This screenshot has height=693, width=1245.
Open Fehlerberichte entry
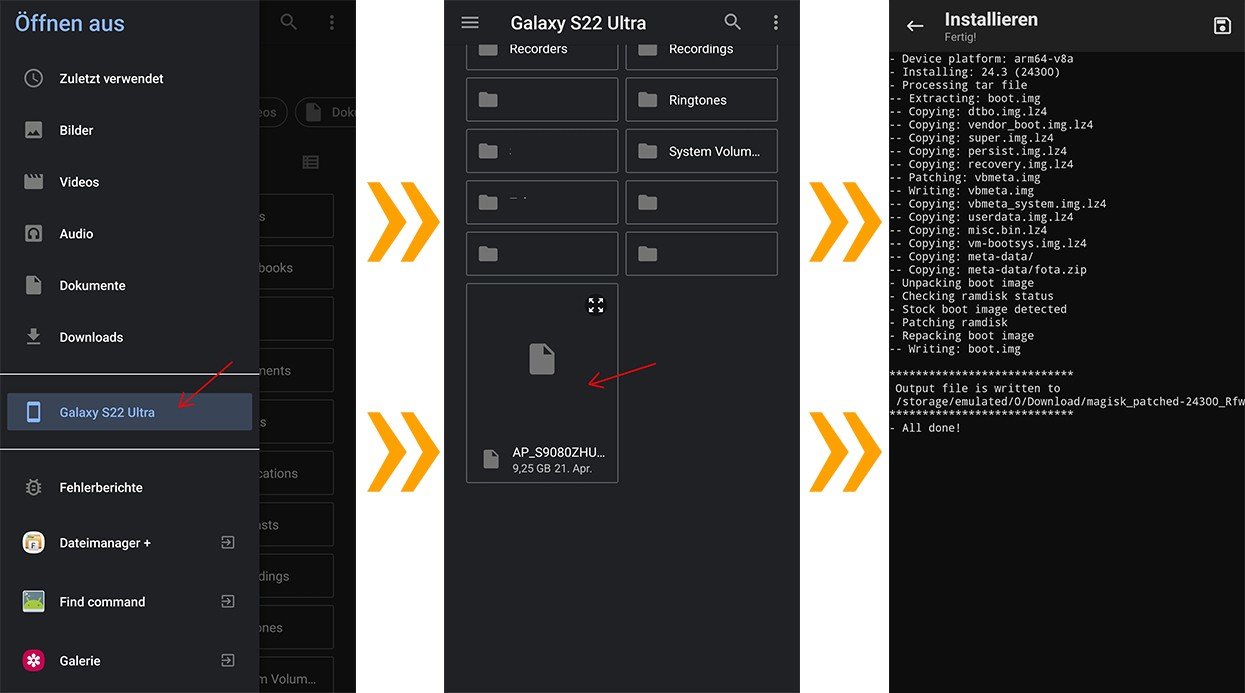129,487
